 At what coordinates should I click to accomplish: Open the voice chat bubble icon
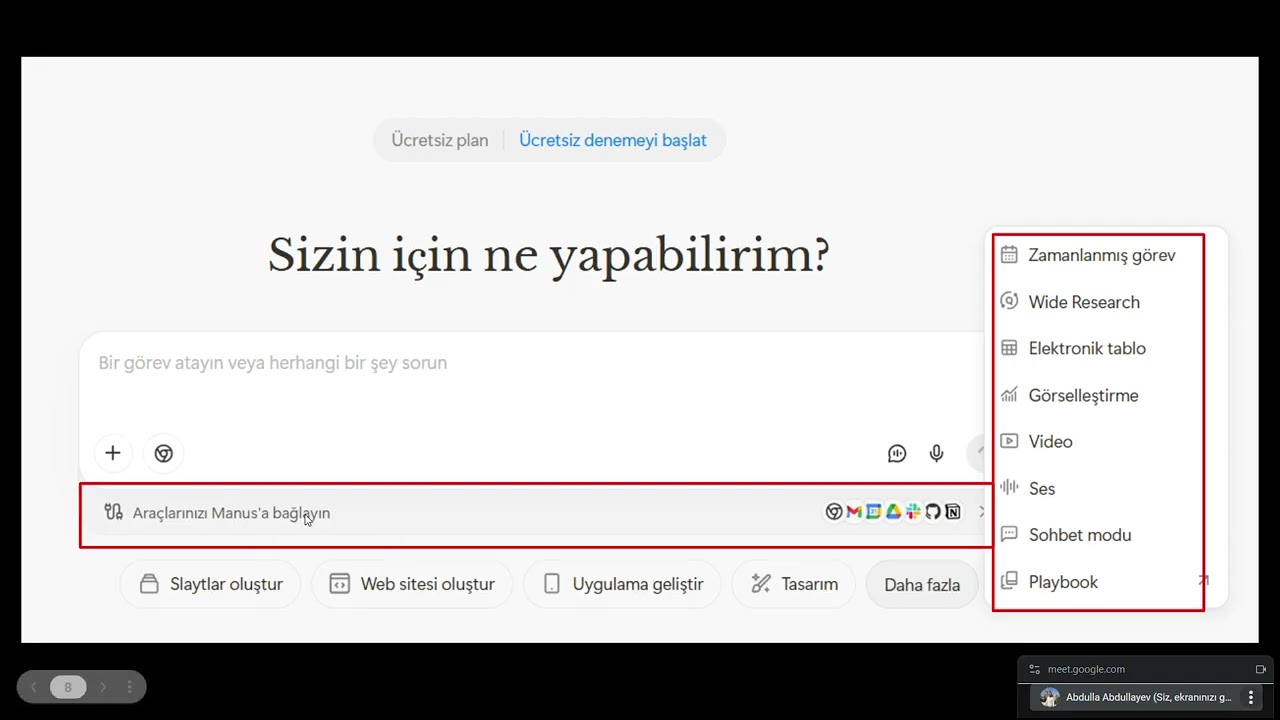coord(897,454)
